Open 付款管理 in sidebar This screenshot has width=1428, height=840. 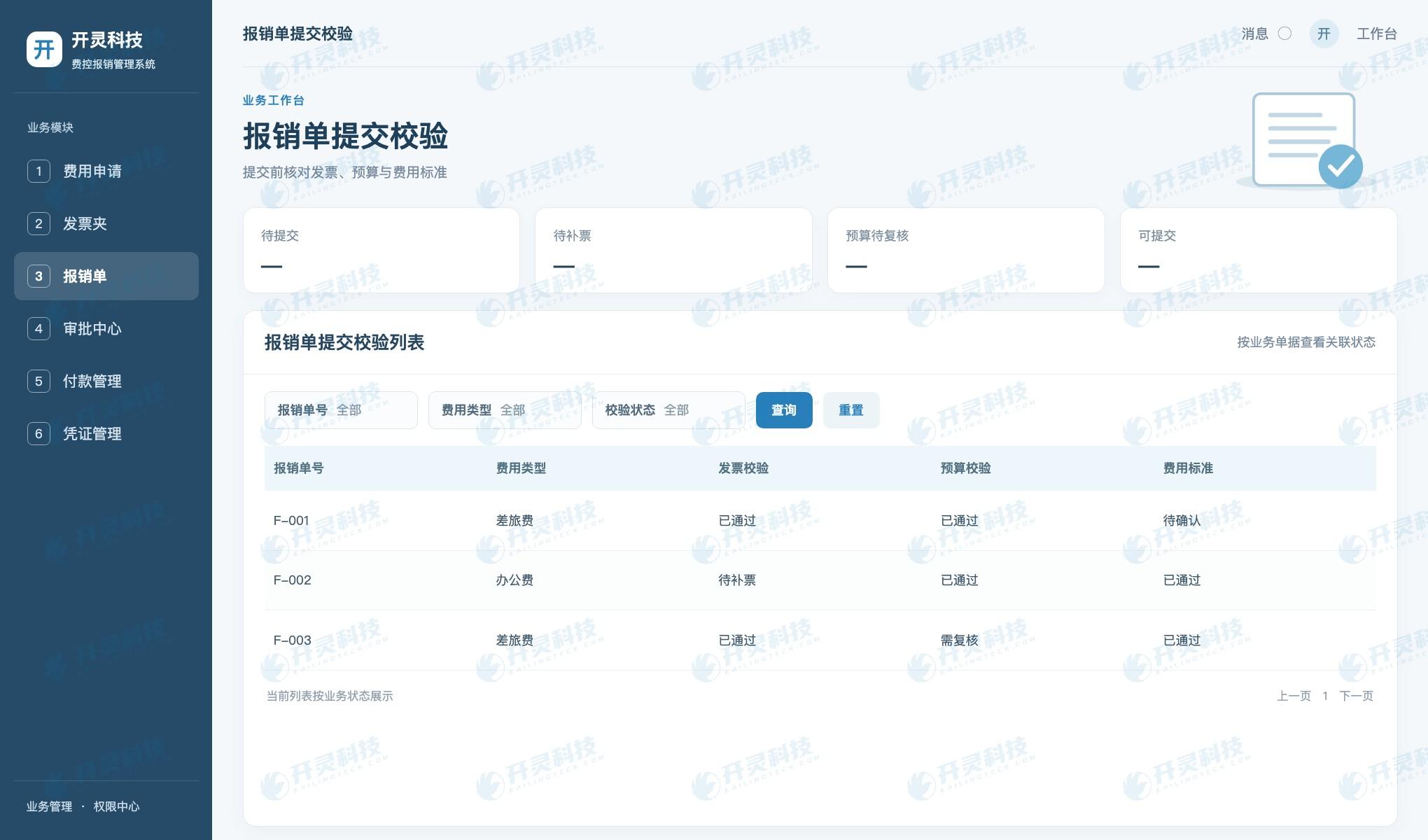coord(106,381)
